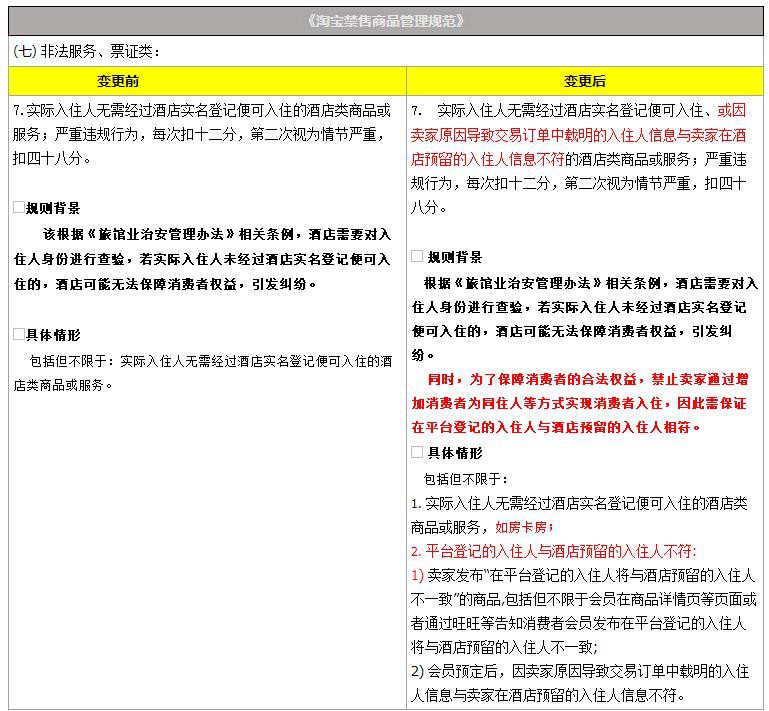Click the line starting '1) 卖家发布'
Viewport: 769px width, 711px height.
coord(583,575)
